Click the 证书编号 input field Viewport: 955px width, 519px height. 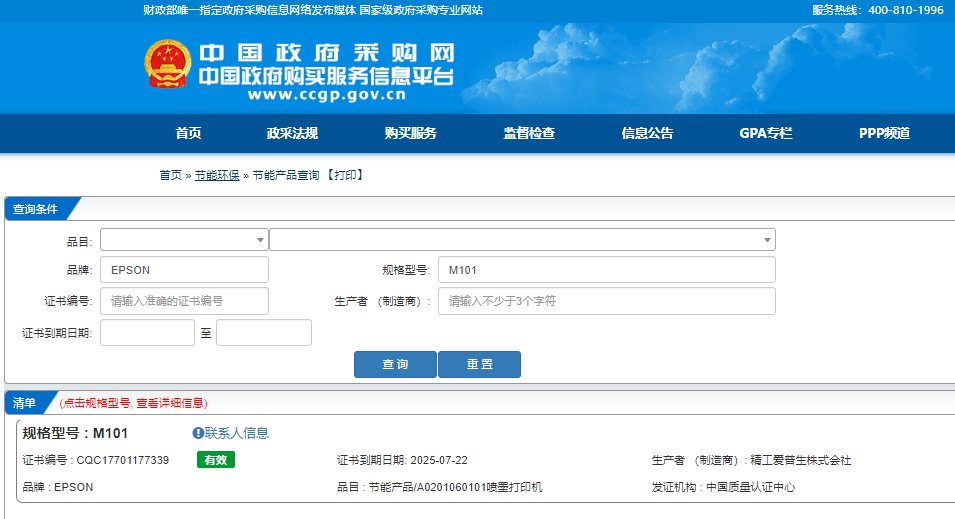(184, 301)
